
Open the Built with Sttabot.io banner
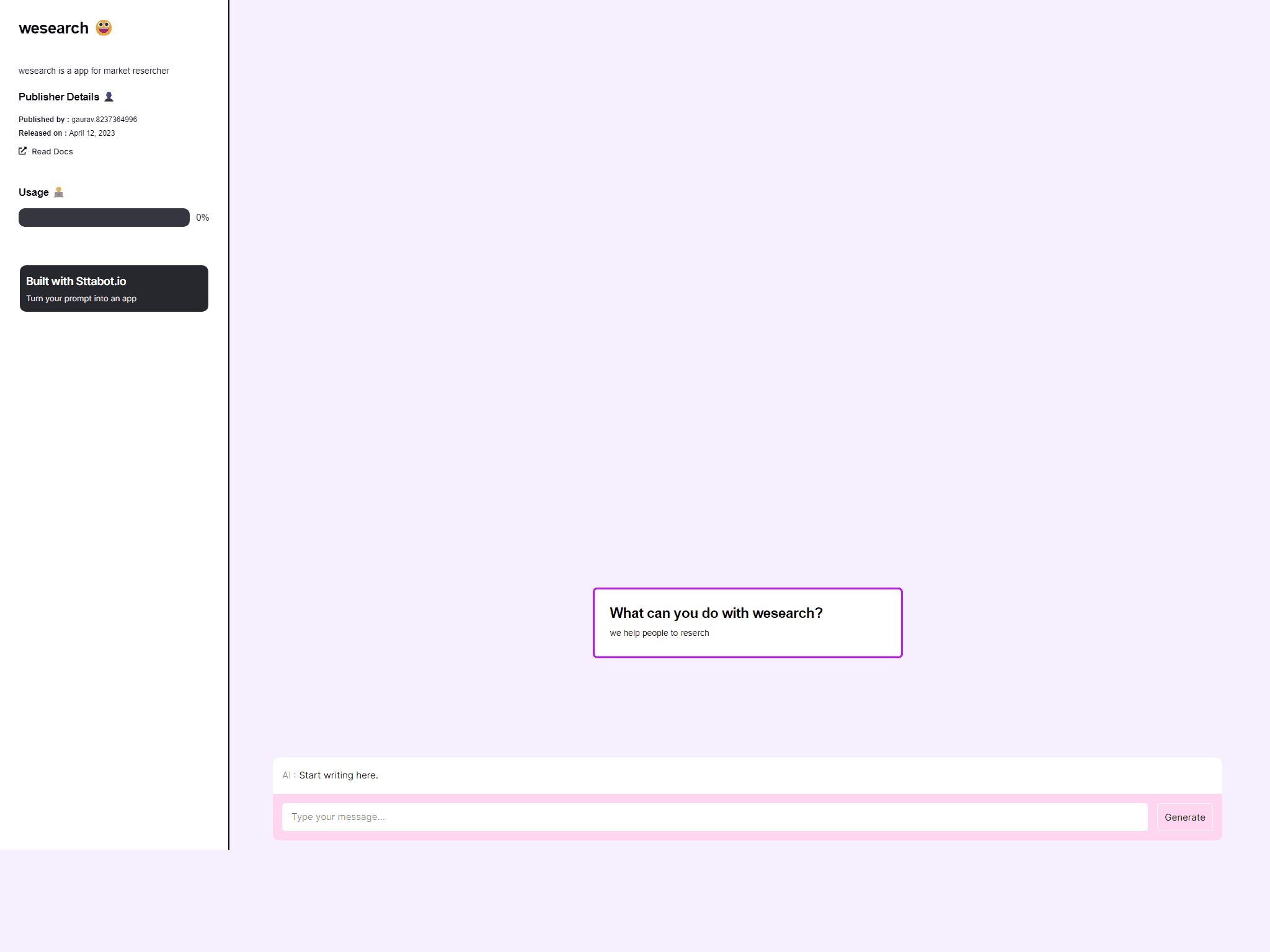[x=114, y=289]
